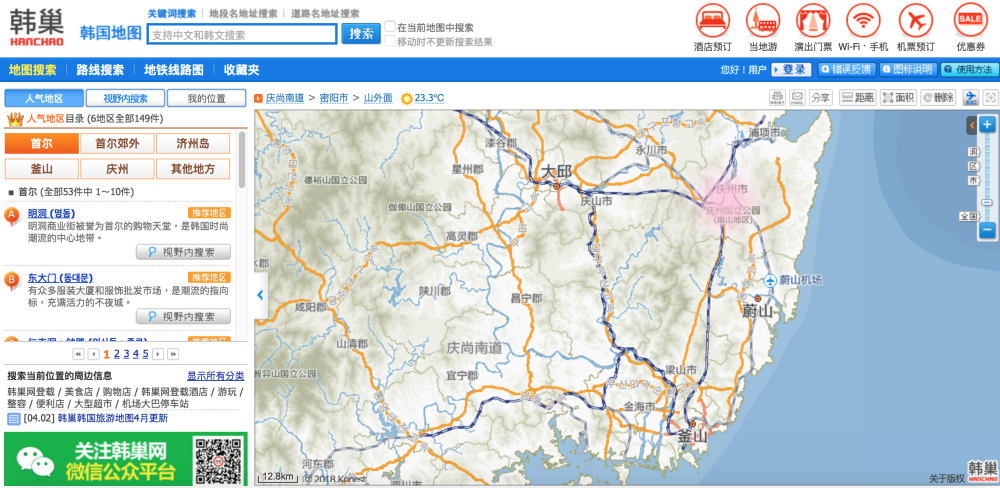This screenshot has width=1000, height=488.
Task: Open the subway map (地铁线路图) menu
Action: (x=173, y=70)
